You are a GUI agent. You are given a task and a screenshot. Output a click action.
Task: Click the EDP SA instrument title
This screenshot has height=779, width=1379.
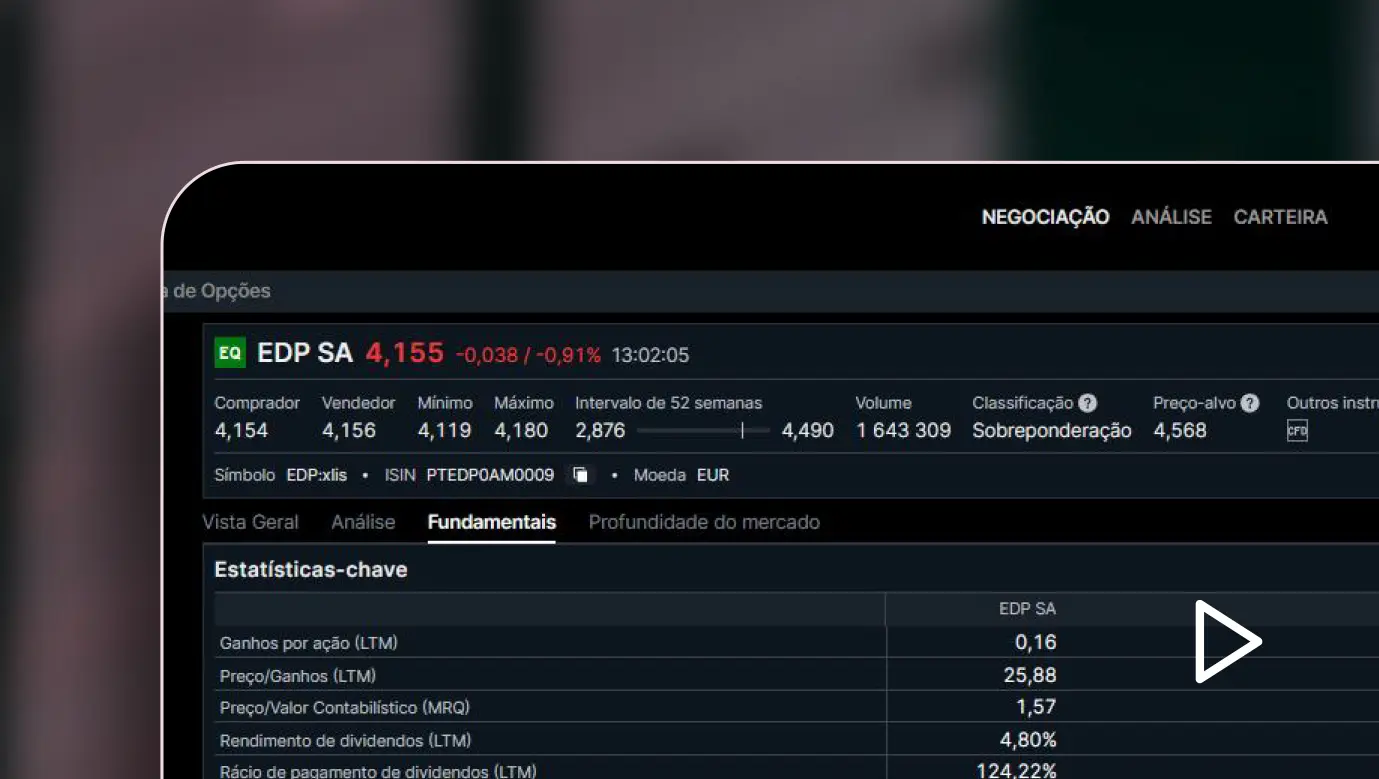point(305,353)
